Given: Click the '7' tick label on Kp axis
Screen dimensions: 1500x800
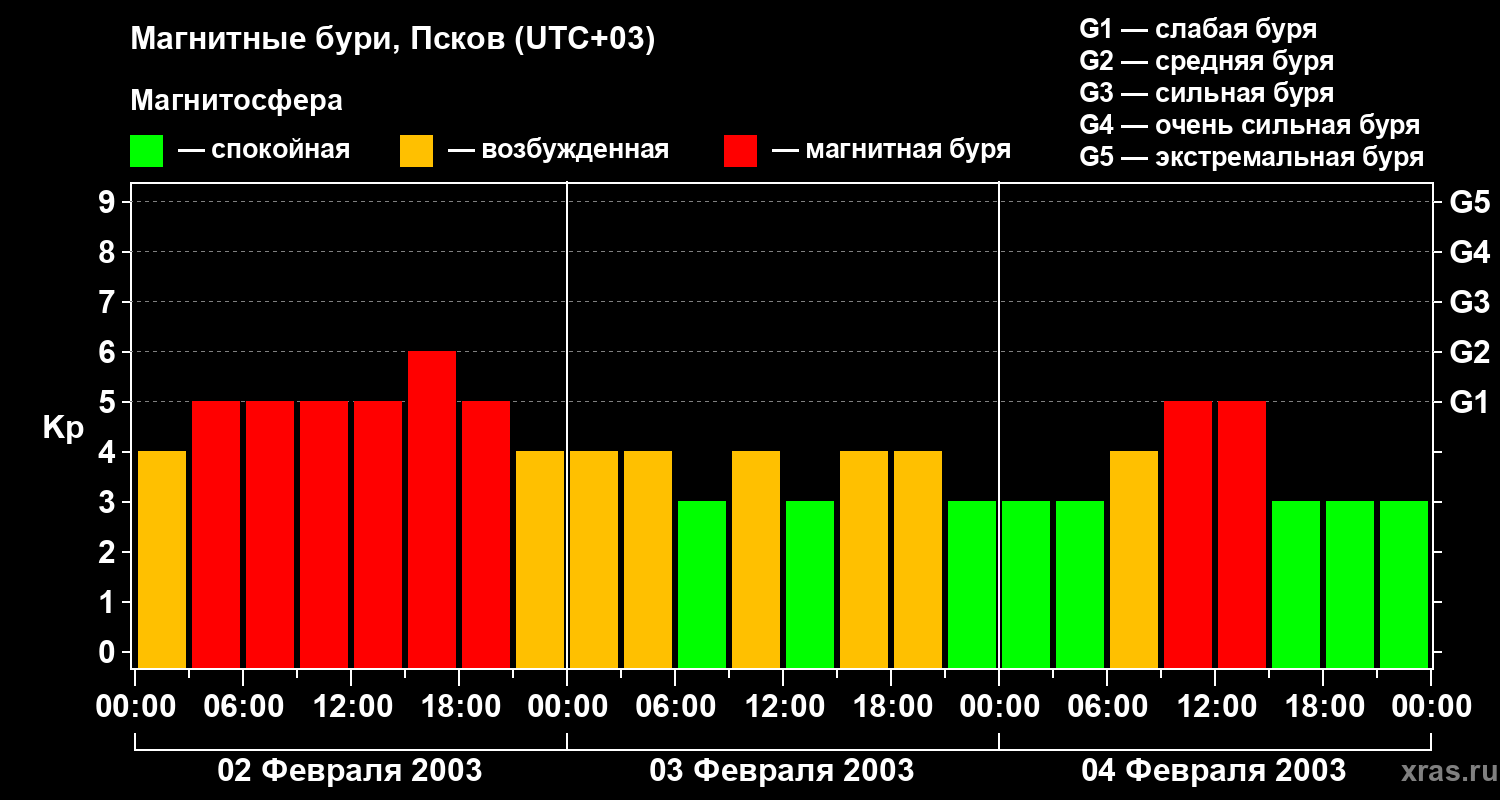Looking at the screenshot, I should (109, 302).
